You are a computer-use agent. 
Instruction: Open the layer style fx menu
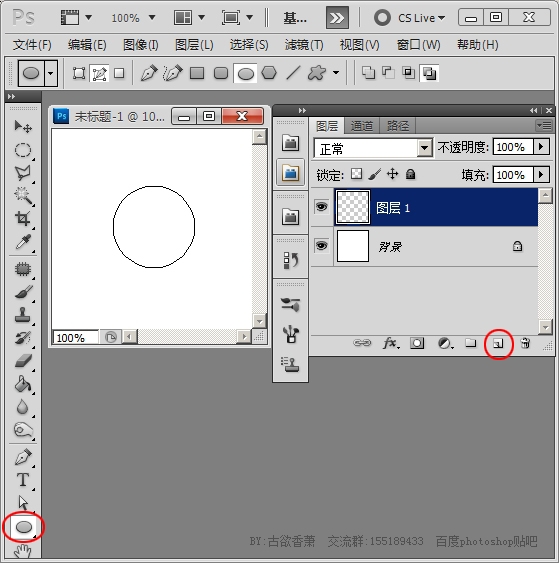click(x=391, y=344)
